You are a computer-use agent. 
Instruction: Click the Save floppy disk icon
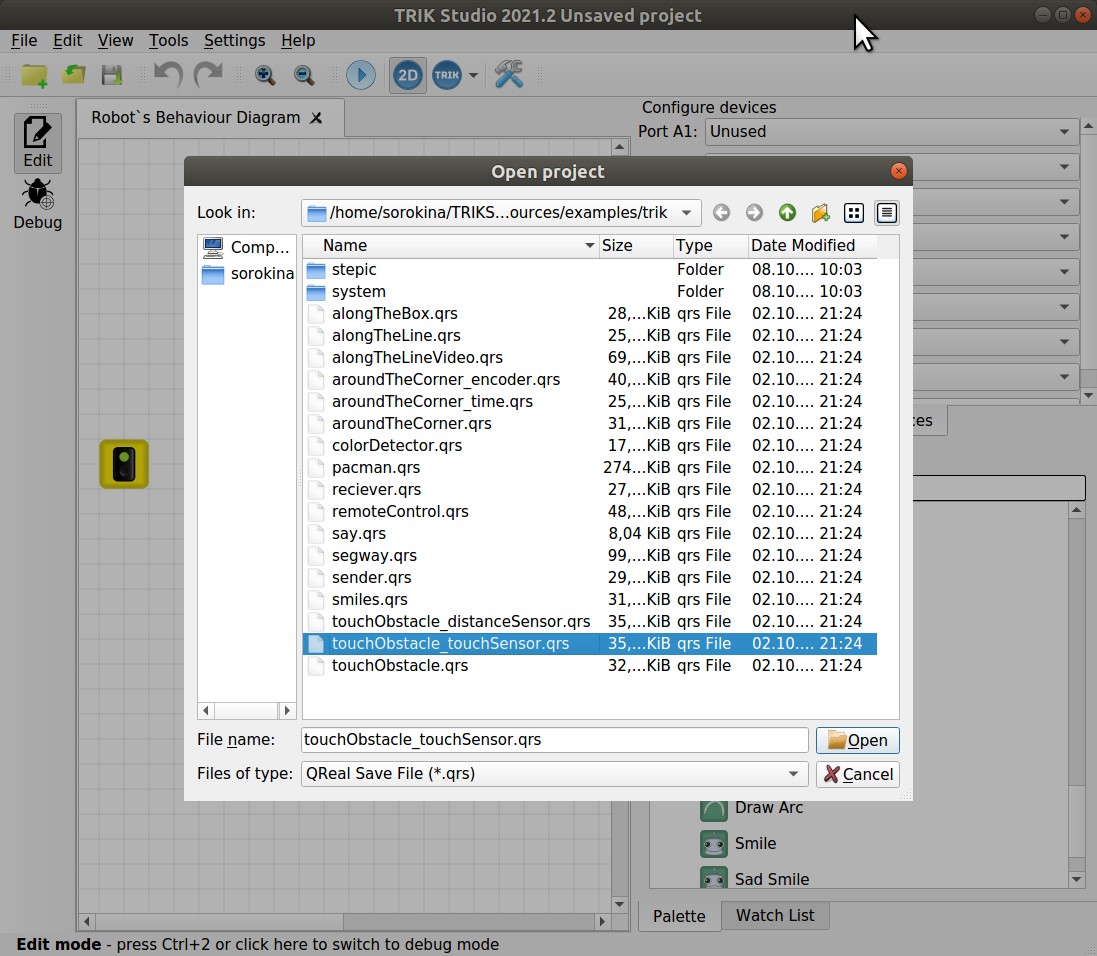(x=112, y=75)
